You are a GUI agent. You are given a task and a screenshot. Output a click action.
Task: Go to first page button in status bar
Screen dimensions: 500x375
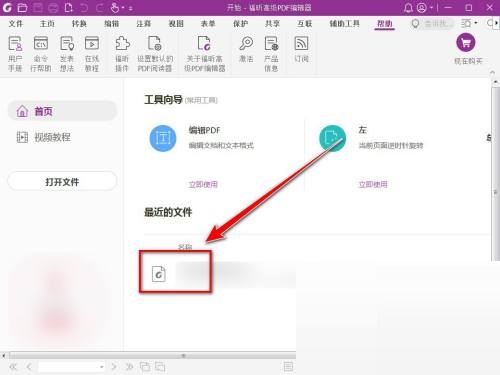13,367
